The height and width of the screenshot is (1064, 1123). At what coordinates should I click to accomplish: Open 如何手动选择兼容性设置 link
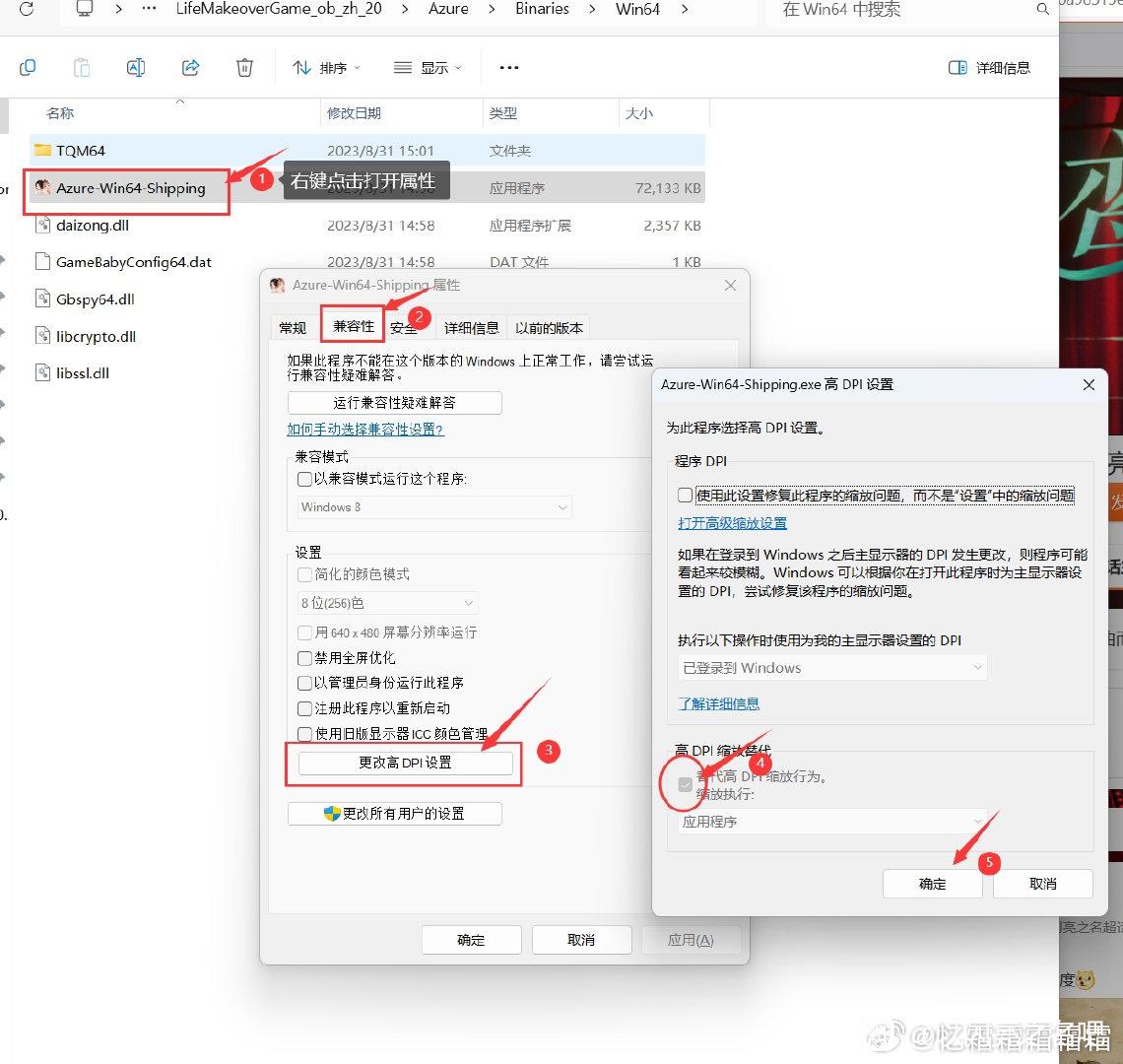pos(365,430)
